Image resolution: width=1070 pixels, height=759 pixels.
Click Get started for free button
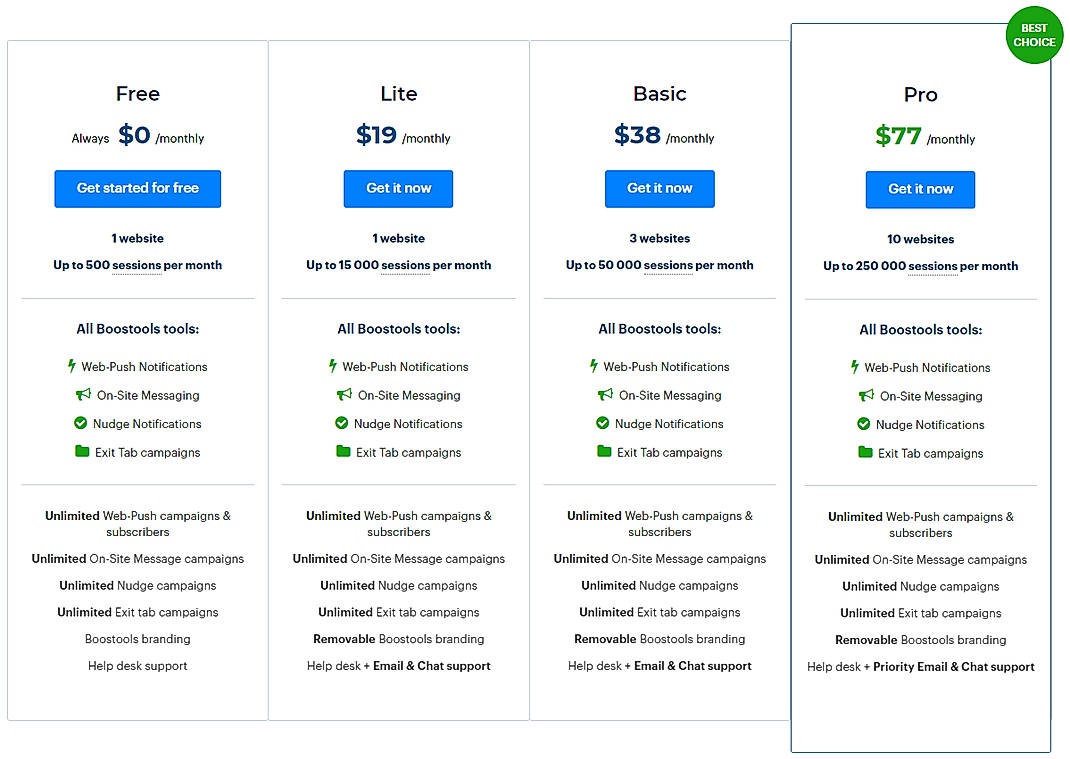tap(137, 188)
